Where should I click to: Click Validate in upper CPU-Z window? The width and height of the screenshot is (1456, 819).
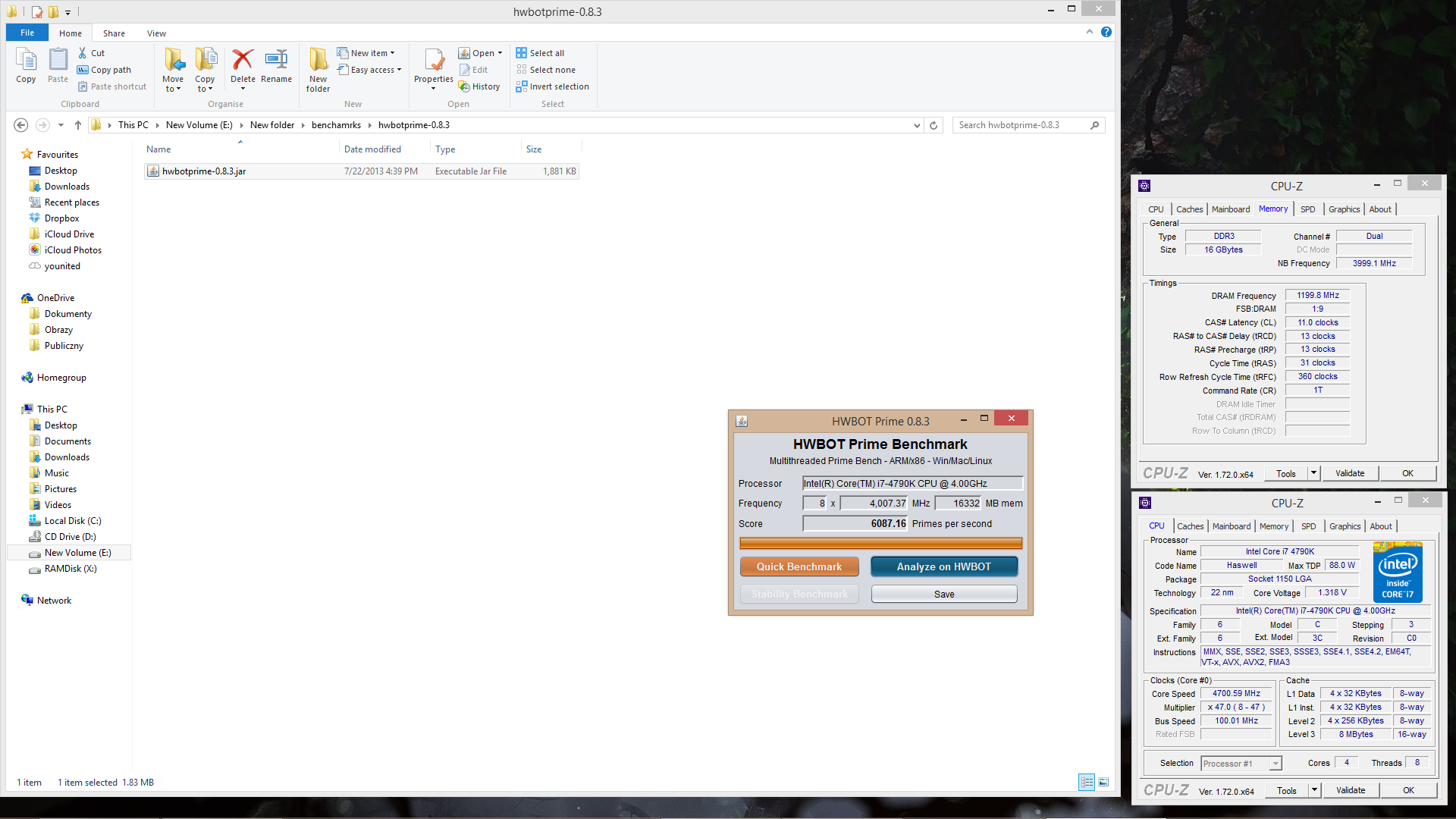click(1350, 473)
